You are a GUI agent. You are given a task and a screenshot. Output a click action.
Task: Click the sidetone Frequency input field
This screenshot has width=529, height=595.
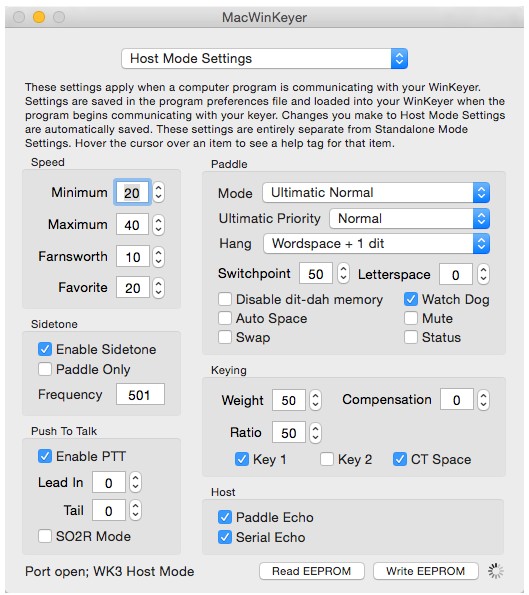(140, 394)
